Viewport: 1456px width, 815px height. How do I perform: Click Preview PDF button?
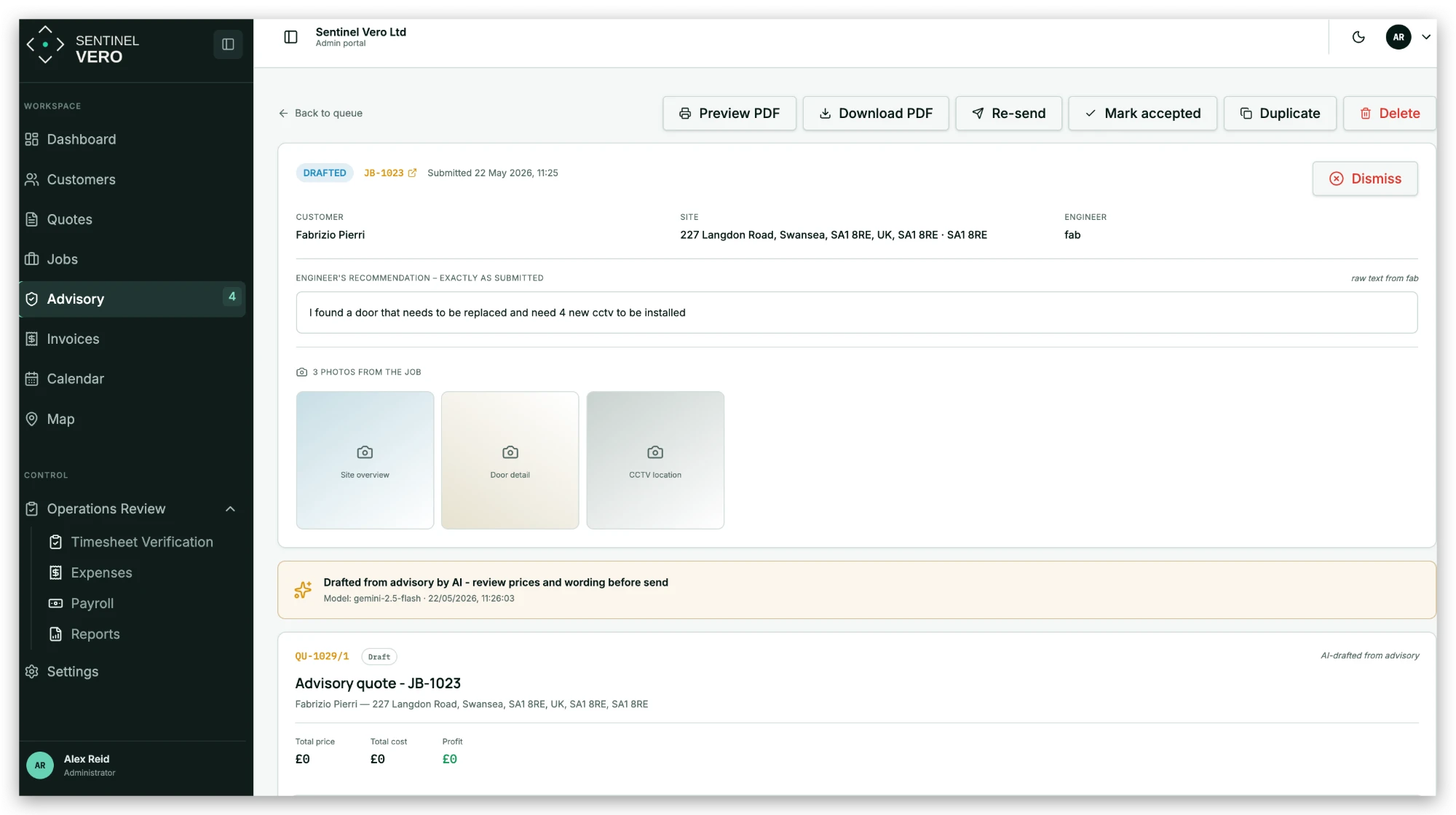pyautogui.click(x=729, y=113)
